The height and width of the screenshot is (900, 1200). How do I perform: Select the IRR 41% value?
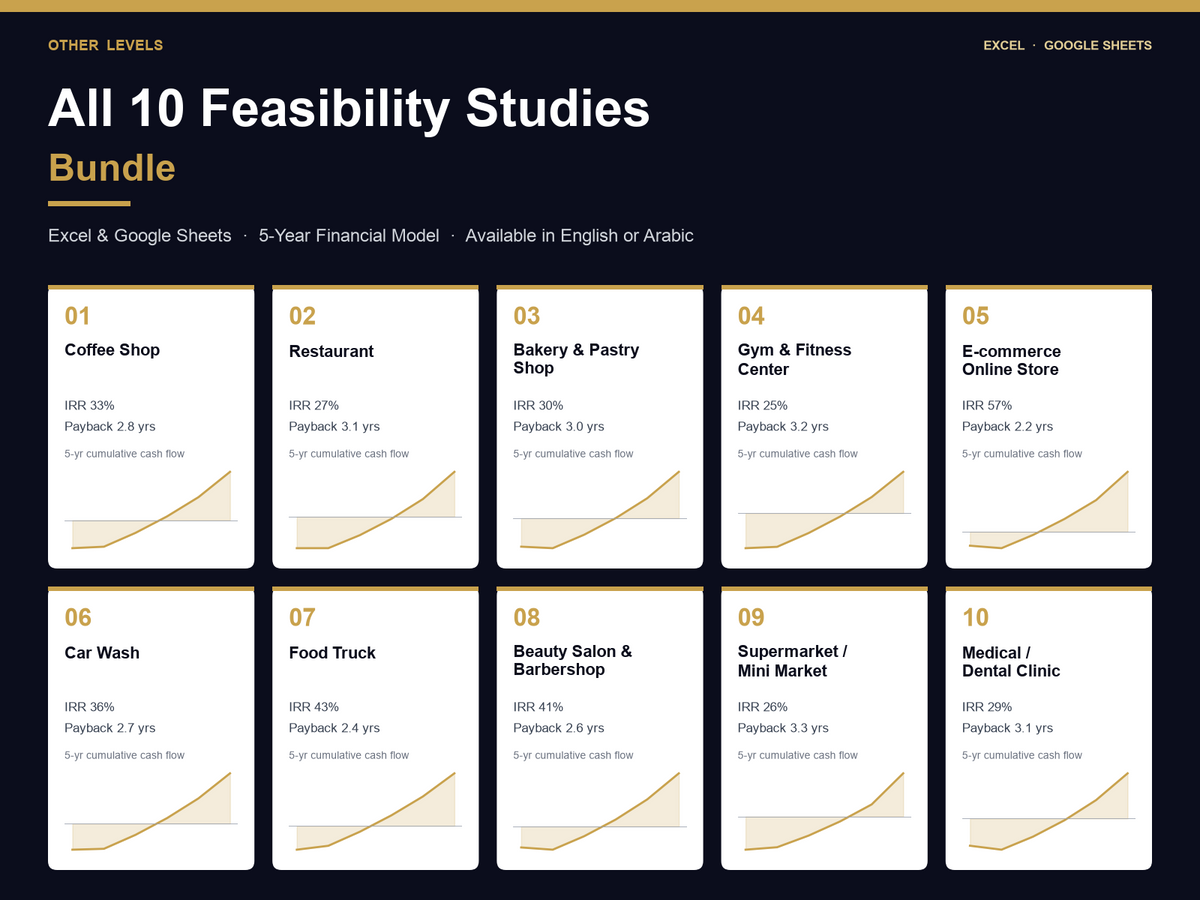click(x=538, y=707)
